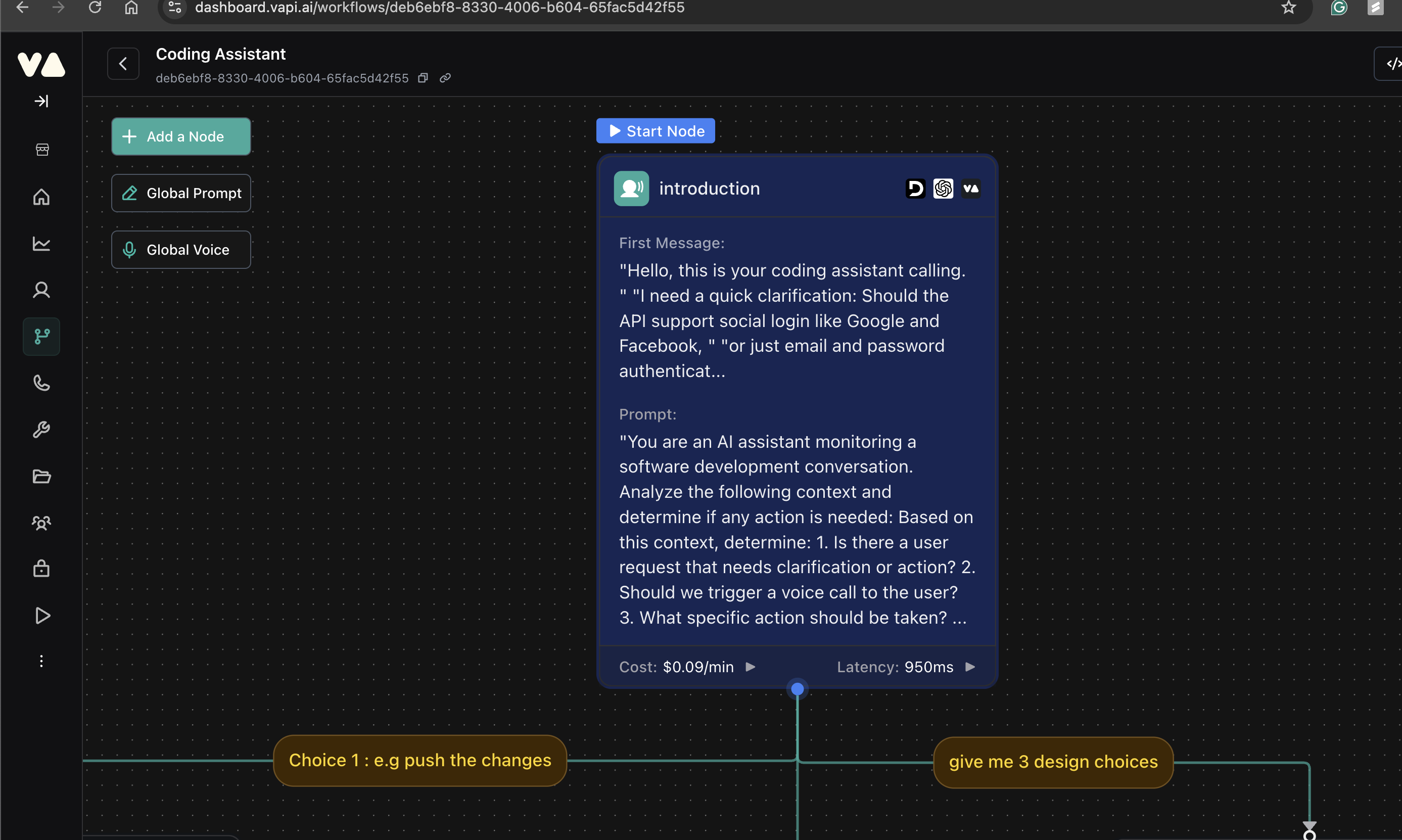Click the blue connector handle below the introduction node
This screenshot has height=840, width=1402.
click(797, 689)
